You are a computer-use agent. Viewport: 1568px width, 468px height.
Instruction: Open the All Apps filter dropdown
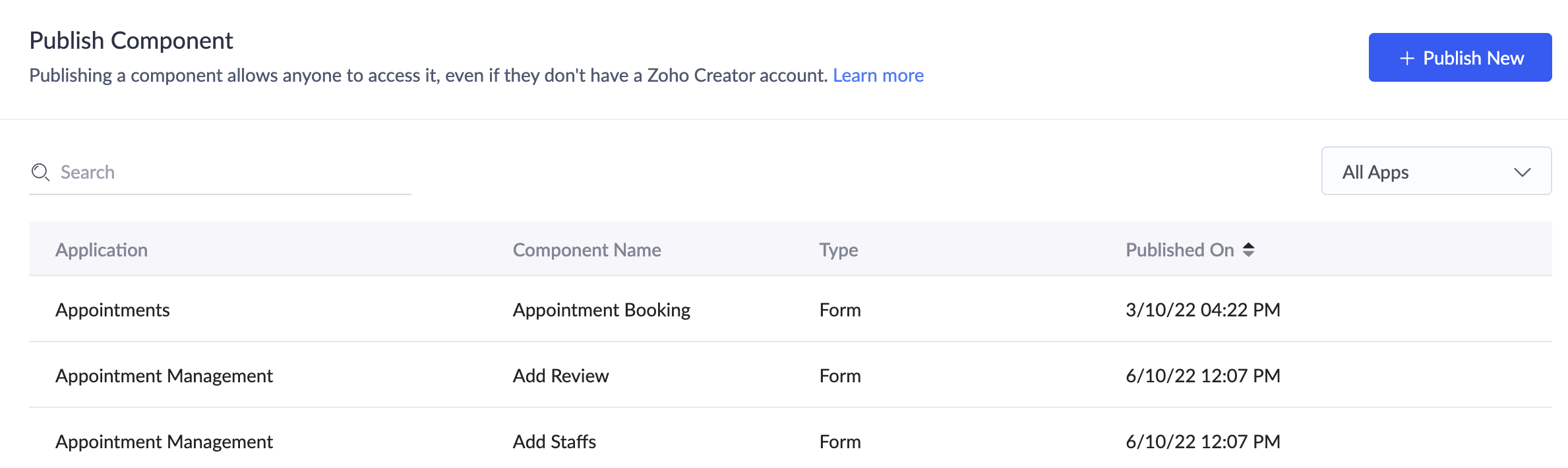1435,171
